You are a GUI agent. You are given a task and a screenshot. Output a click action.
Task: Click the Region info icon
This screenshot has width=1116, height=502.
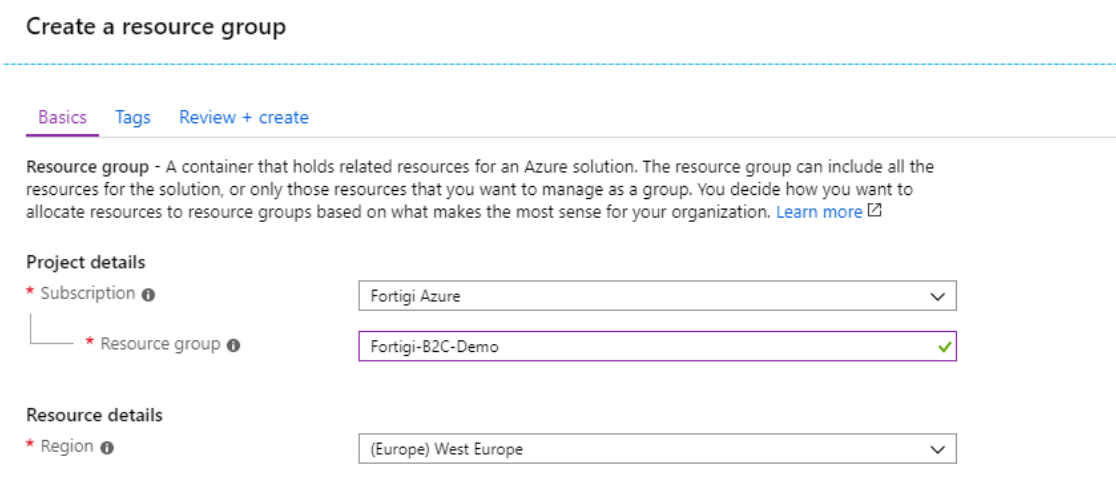(x=107, y=448)
